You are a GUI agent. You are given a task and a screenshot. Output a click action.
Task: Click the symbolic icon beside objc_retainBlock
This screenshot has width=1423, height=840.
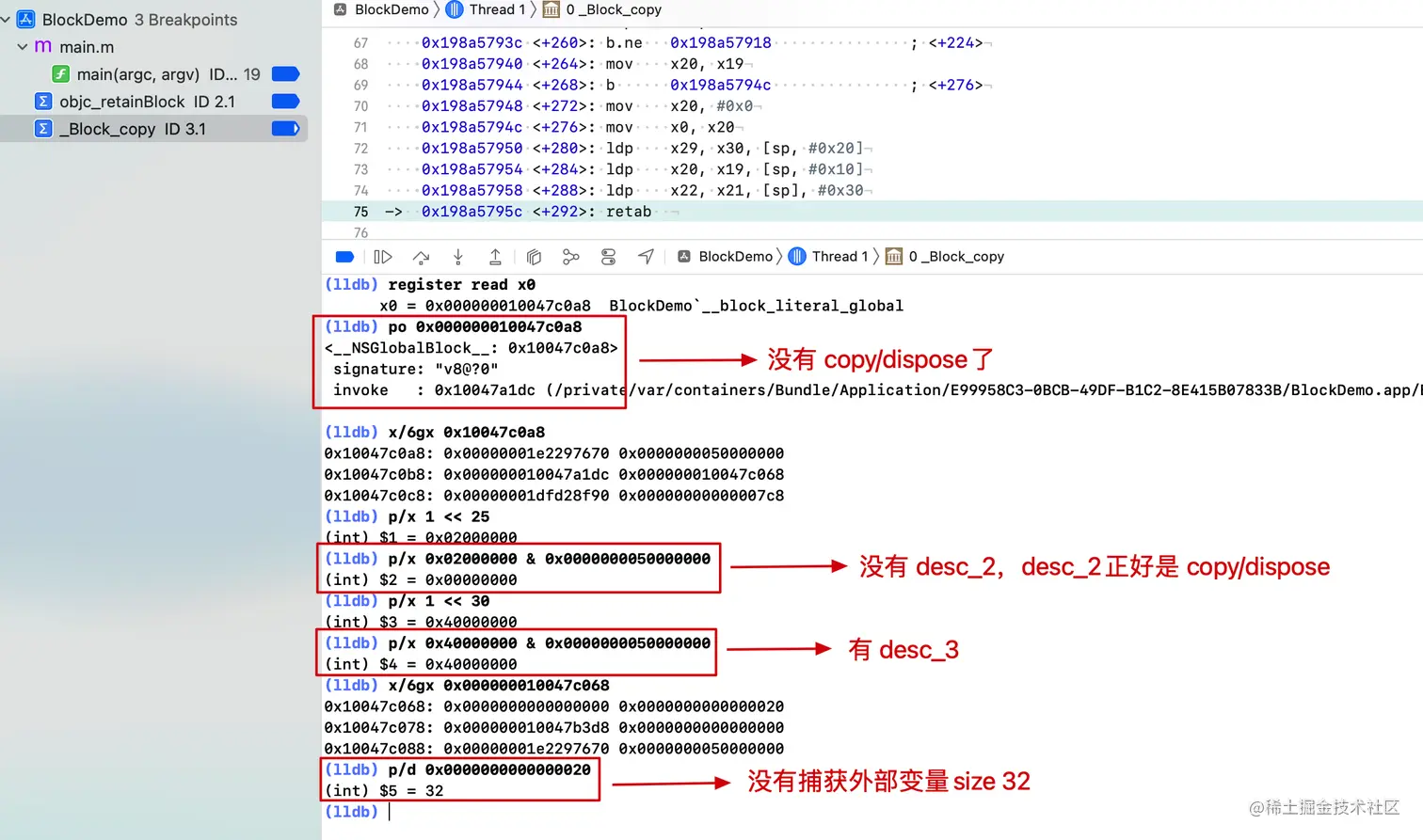[x=43, y=101]
